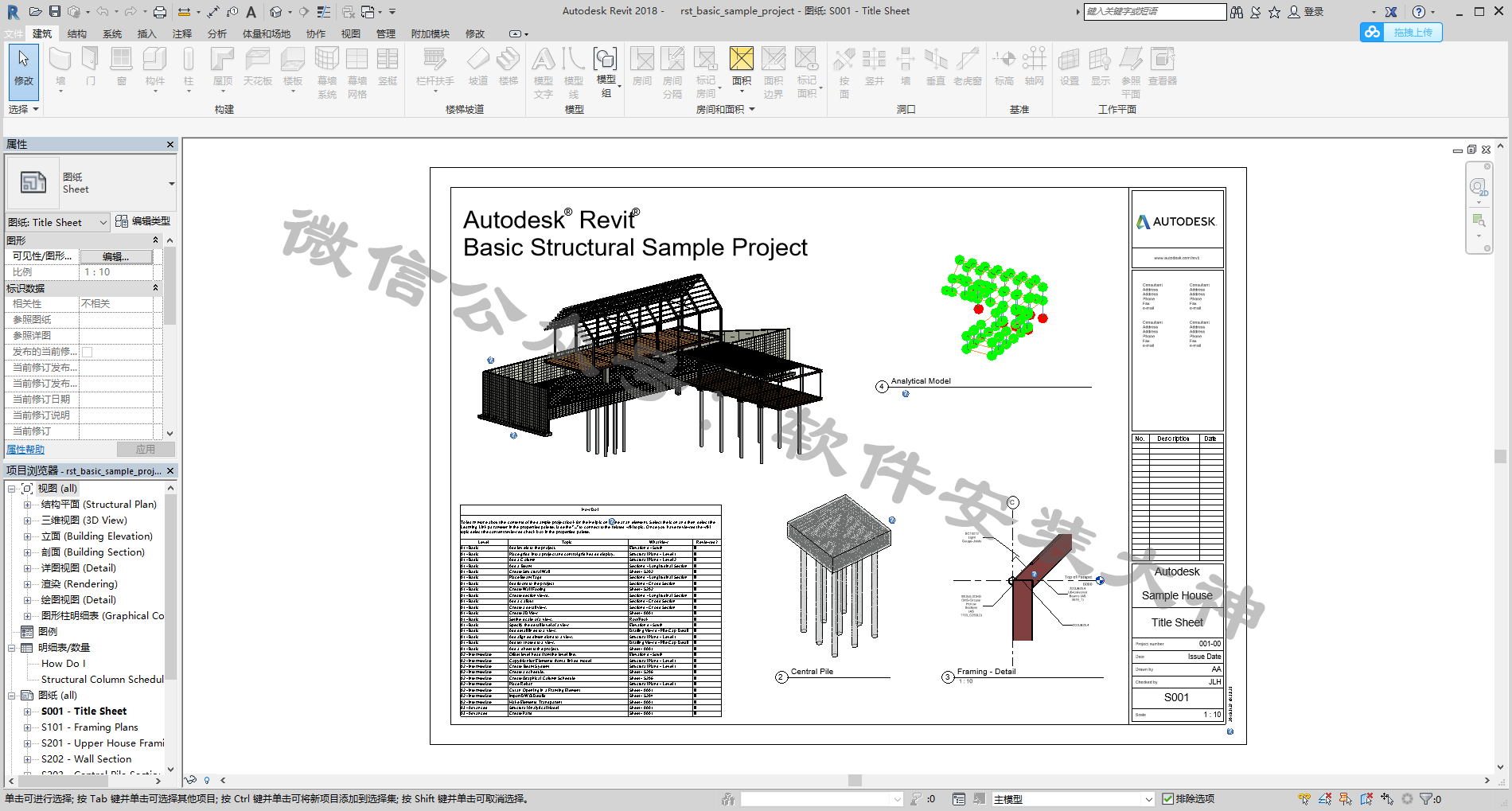Click the drawing area horizontal scrollbar thumb
The height and width of the screenshot is (811, 1512).
point(855,781)
